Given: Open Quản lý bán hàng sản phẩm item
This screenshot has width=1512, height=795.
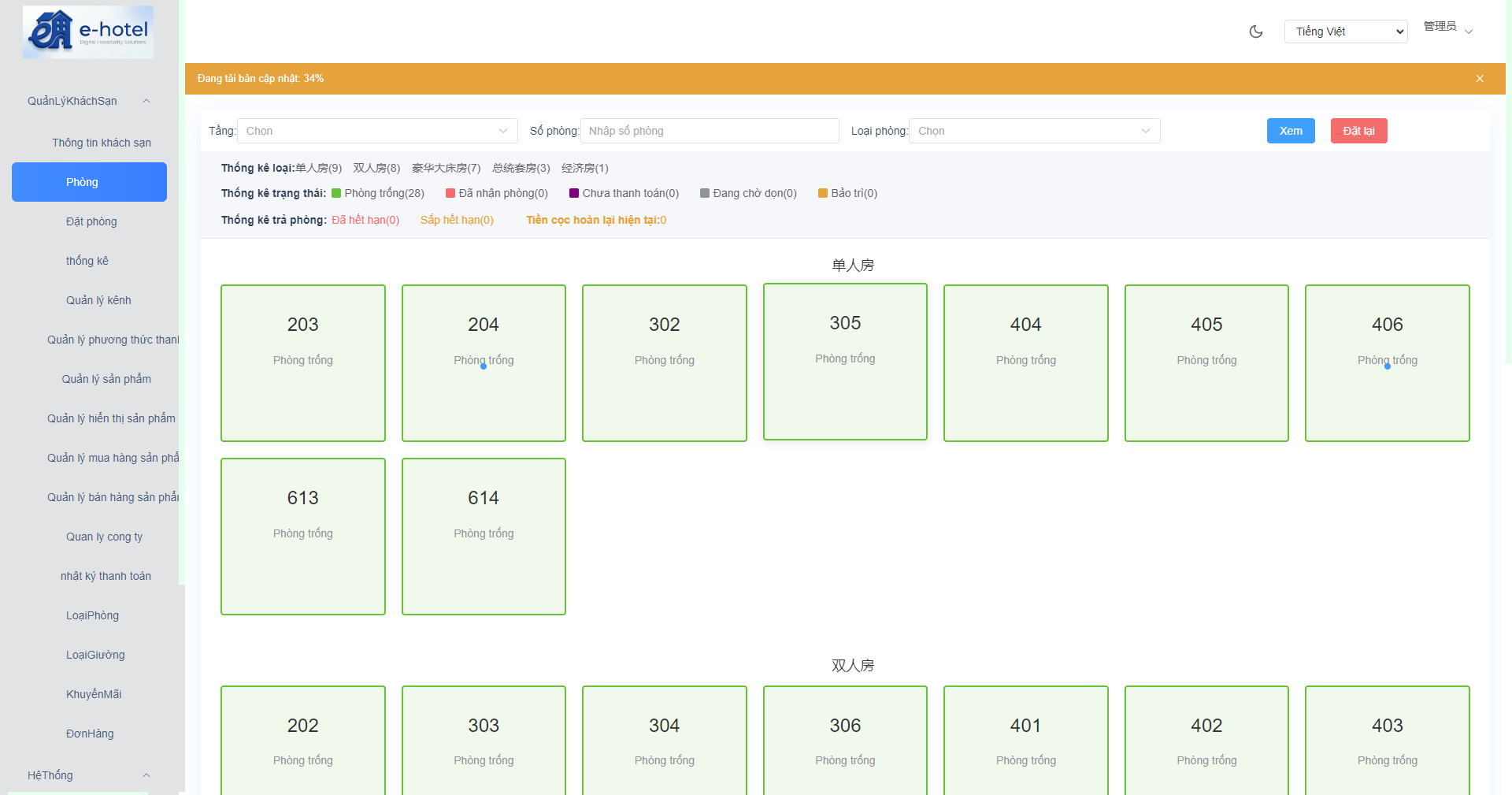Looking at the screenshot, I should (x=113, y=497).
